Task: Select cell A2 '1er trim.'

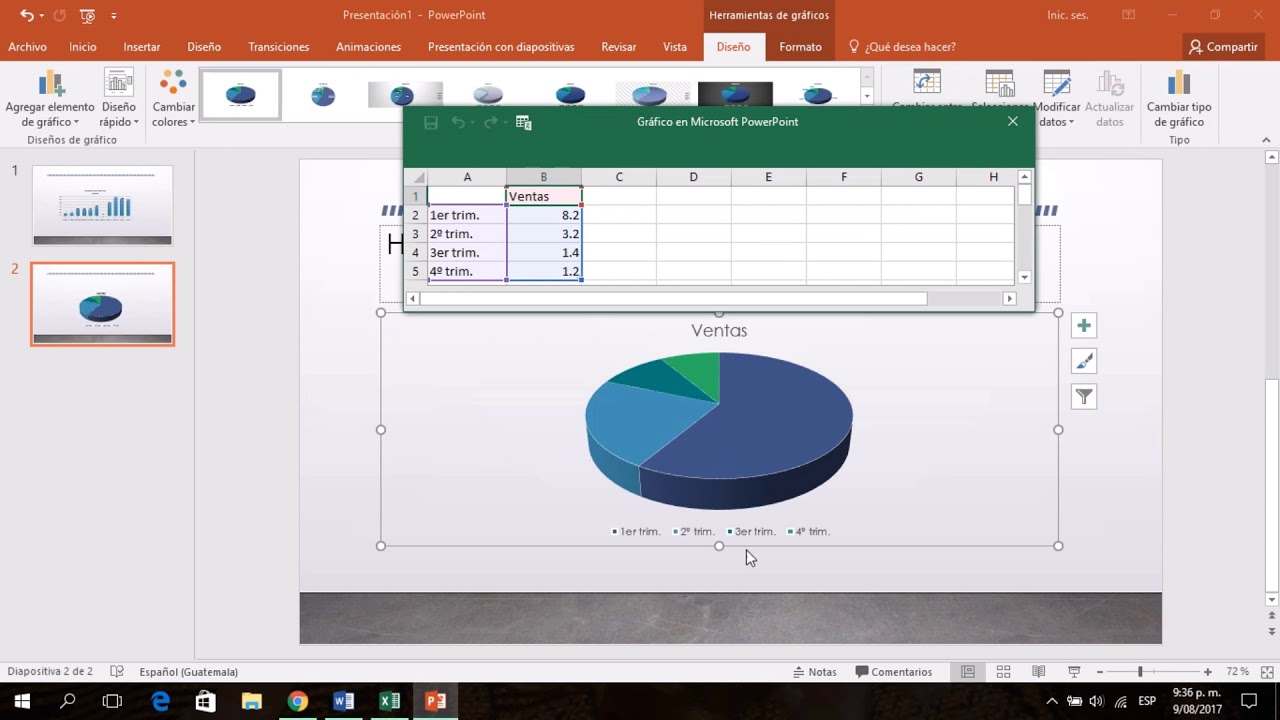Action: (x=467, y=215)
